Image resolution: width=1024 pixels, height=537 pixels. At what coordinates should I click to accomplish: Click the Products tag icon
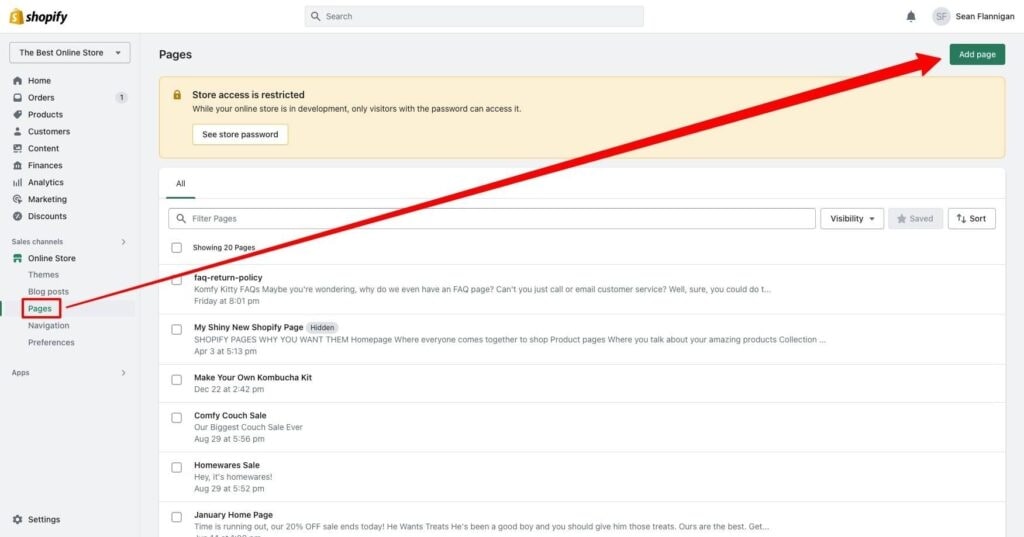[x=18, y=114]
